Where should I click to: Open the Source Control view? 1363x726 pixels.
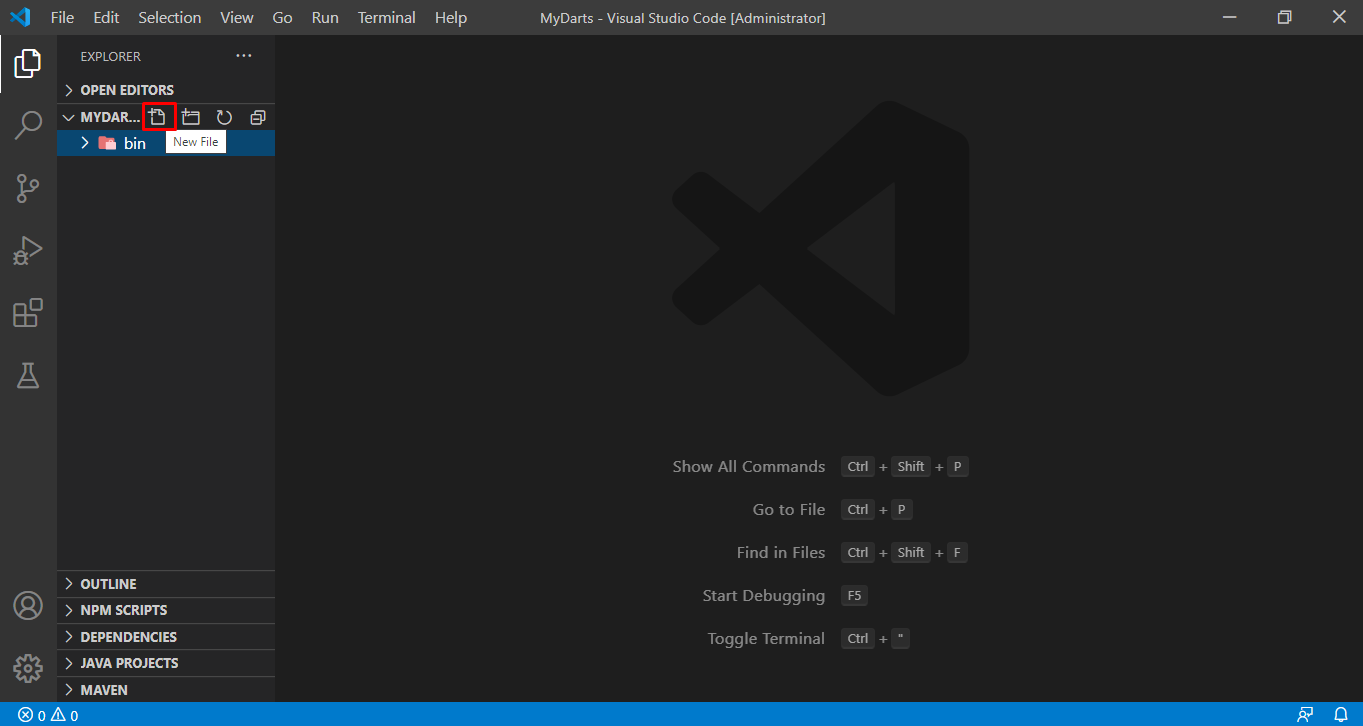[28, 187]
